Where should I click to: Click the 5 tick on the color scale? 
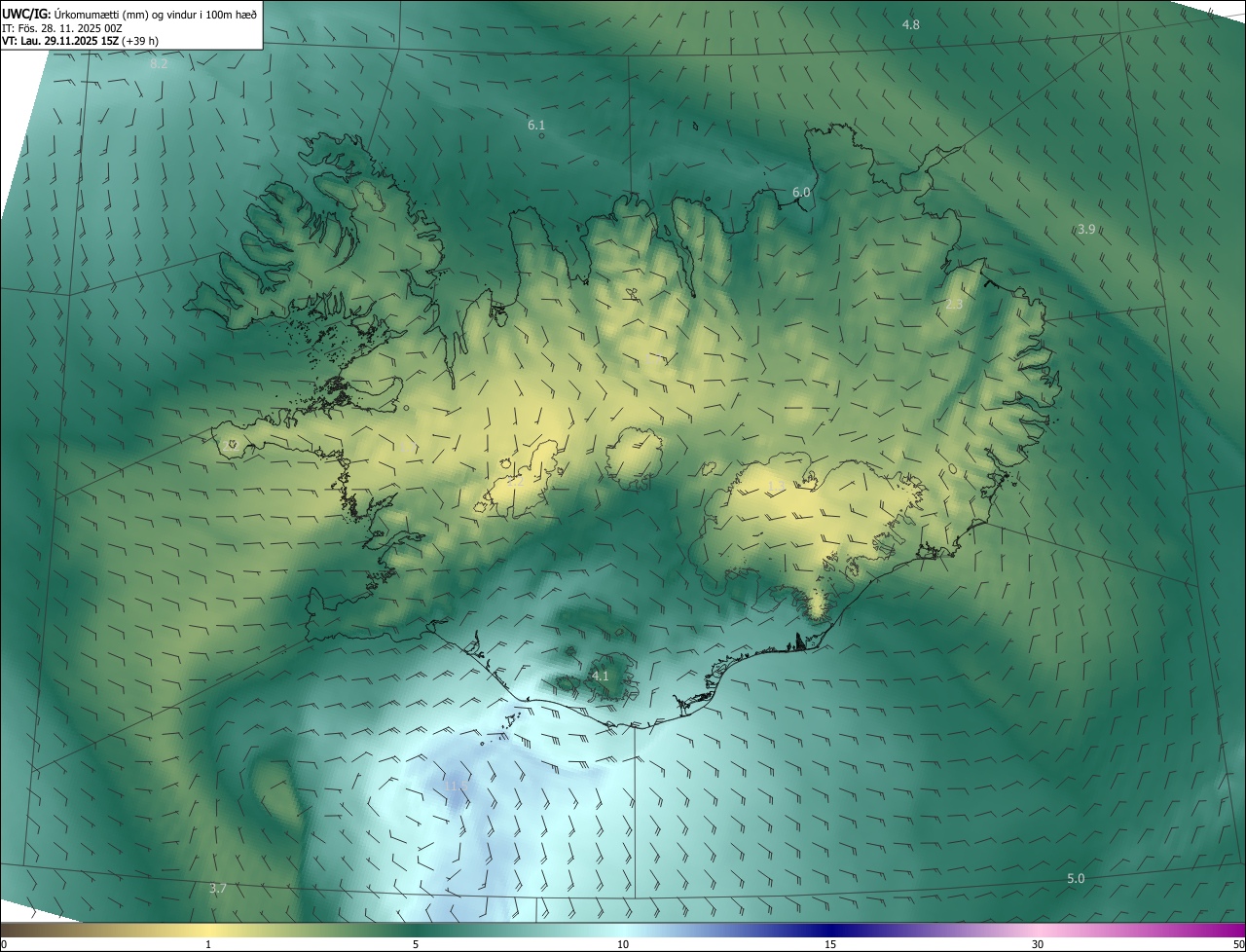click(x=416, y=945)
